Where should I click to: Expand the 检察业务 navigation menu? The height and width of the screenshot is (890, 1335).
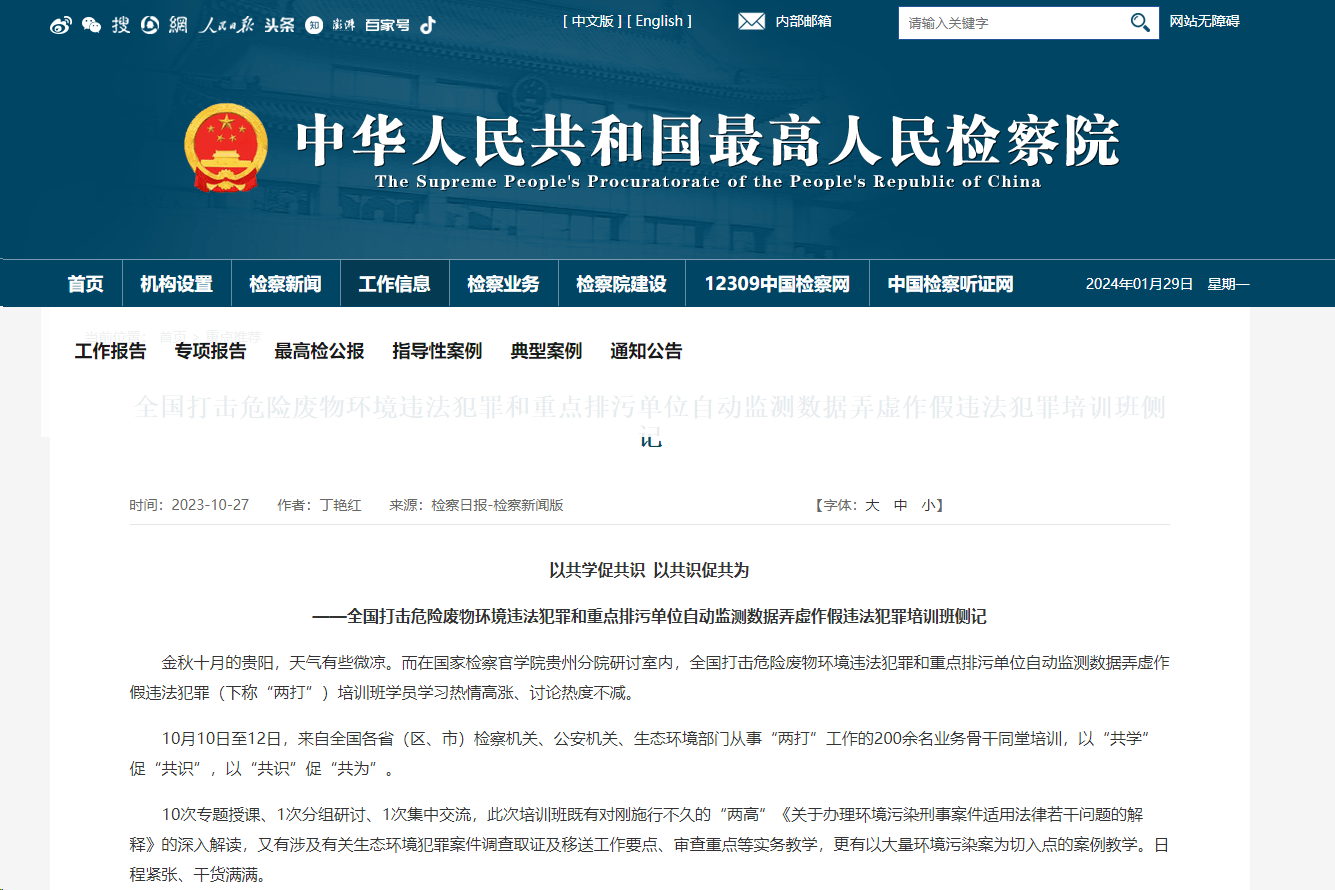pos(503,284)
